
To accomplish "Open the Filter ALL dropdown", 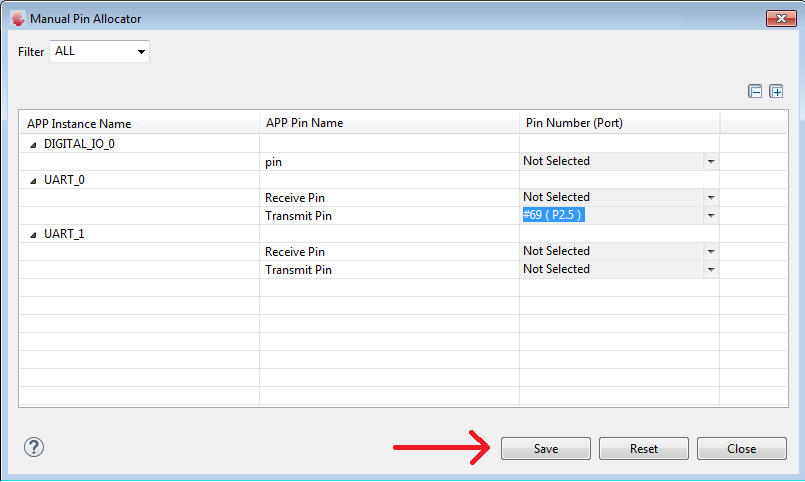I will (99, 51).
